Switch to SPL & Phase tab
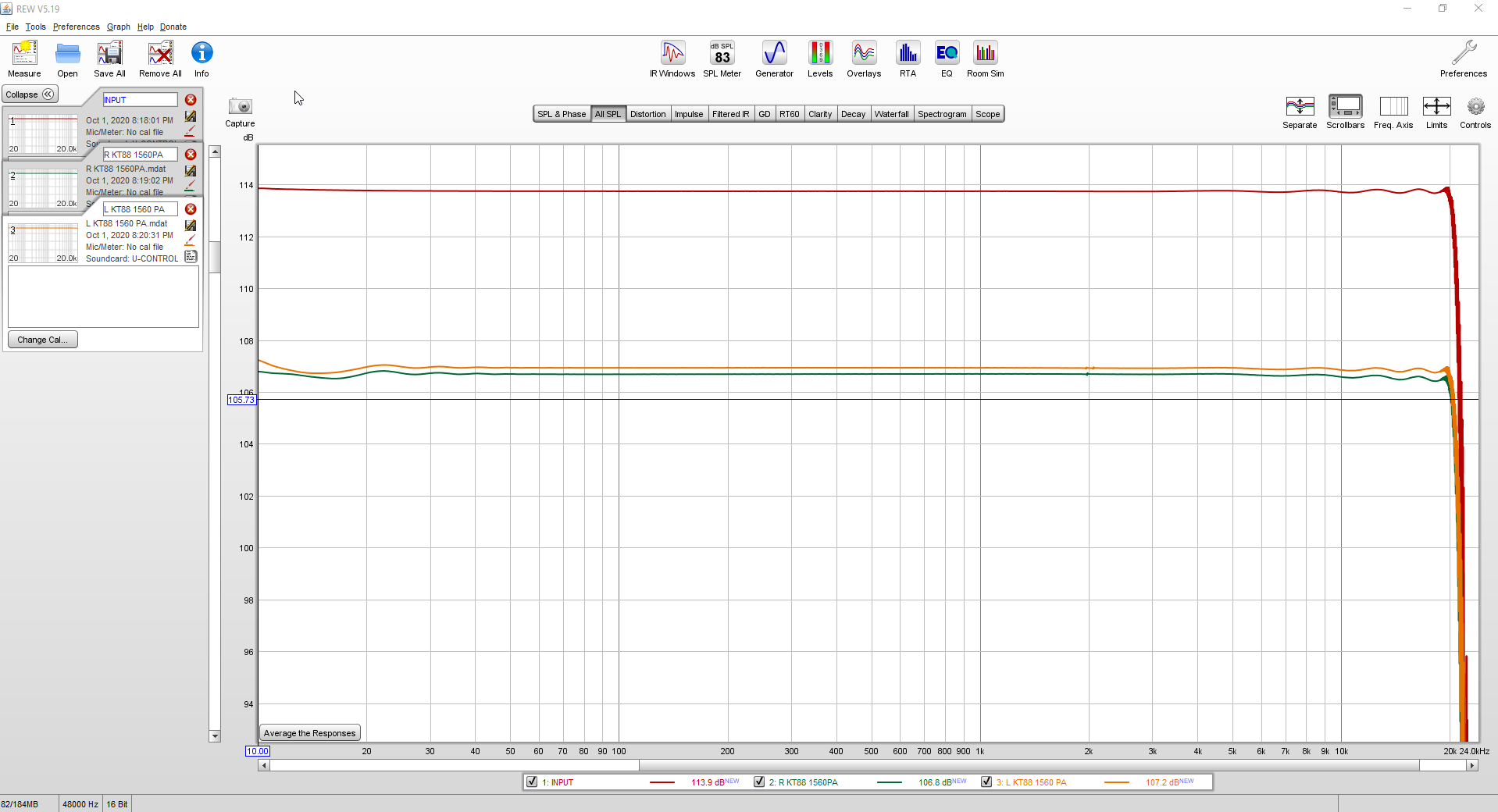The height and width of the screenshot is (812, 1498). pos(562,114)
